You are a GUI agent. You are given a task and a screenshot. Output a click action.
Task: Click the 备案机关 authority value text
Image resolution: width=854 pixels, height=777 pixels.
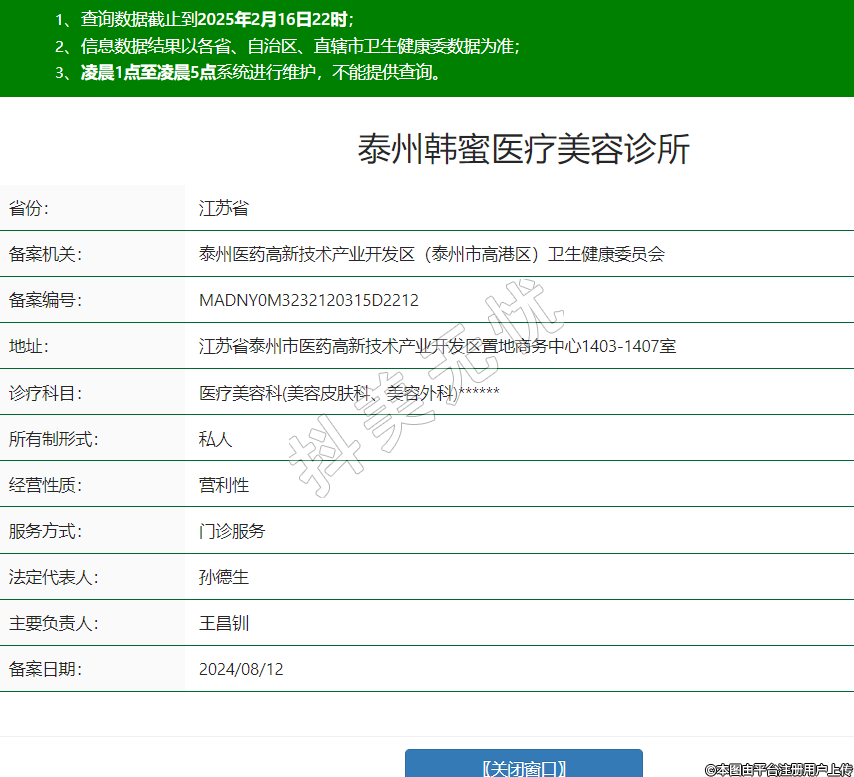coord(431,254)
